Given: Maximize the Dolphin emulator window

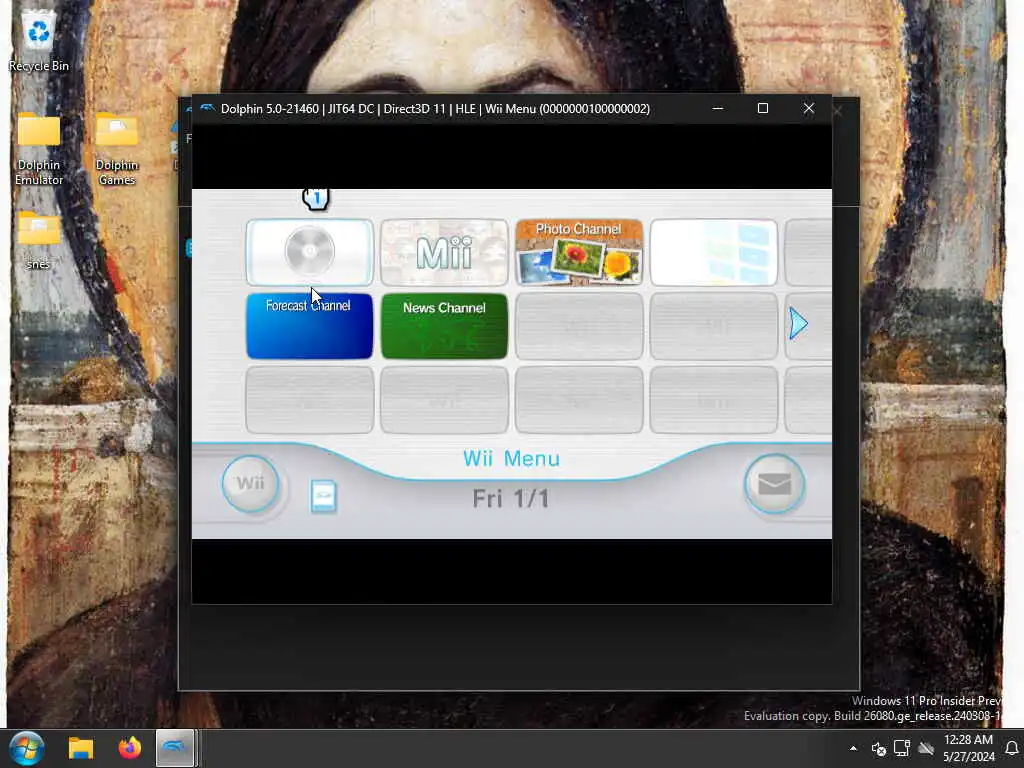Looking at the screenshot, I should pos(763,108).
